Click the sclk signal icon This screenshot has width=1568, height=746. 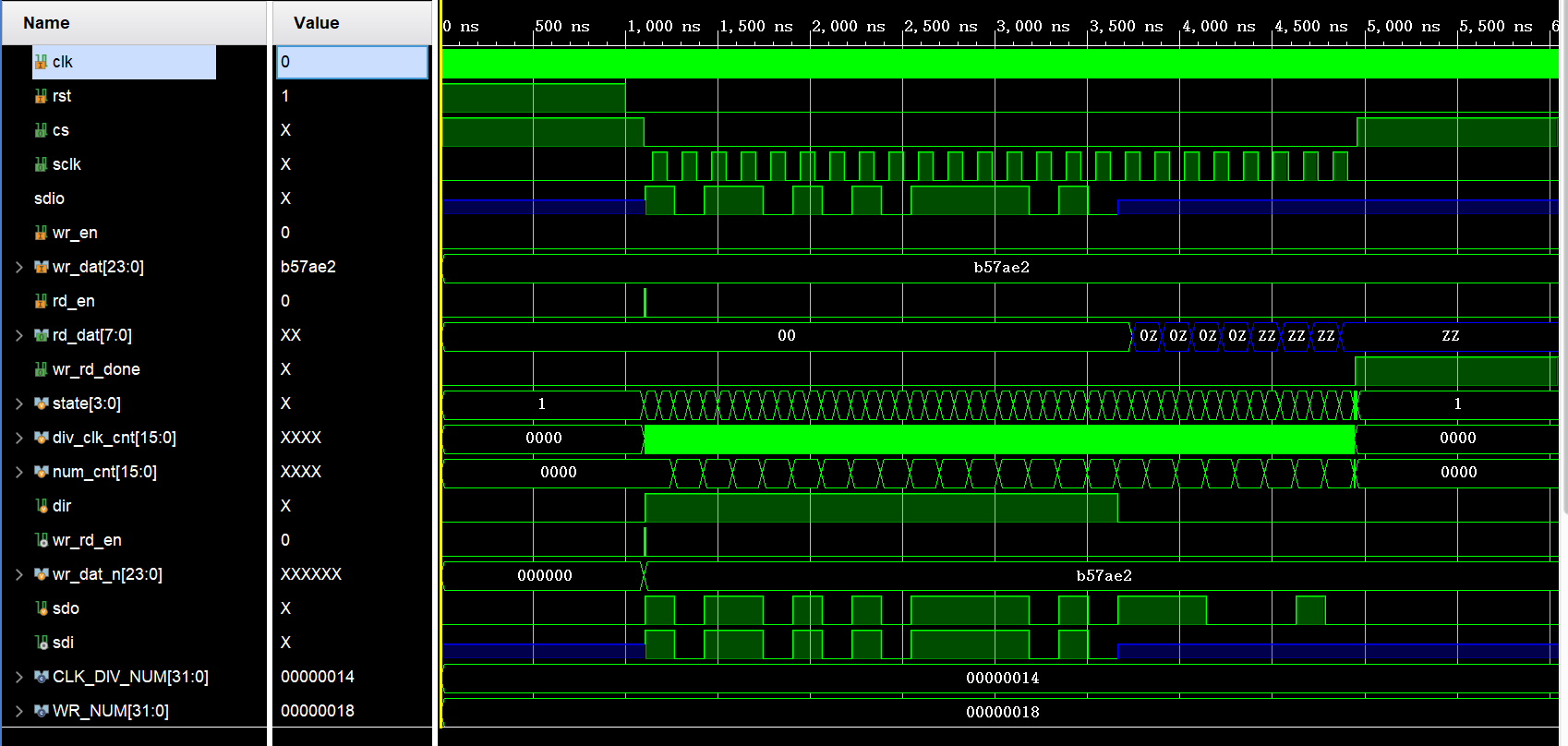tap(41, 164)
